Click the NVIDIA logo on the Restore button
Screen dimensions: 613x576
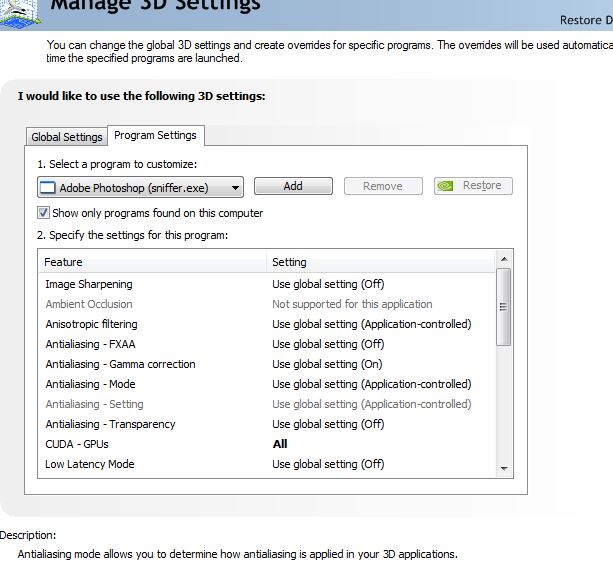click(x=445, y=186)
